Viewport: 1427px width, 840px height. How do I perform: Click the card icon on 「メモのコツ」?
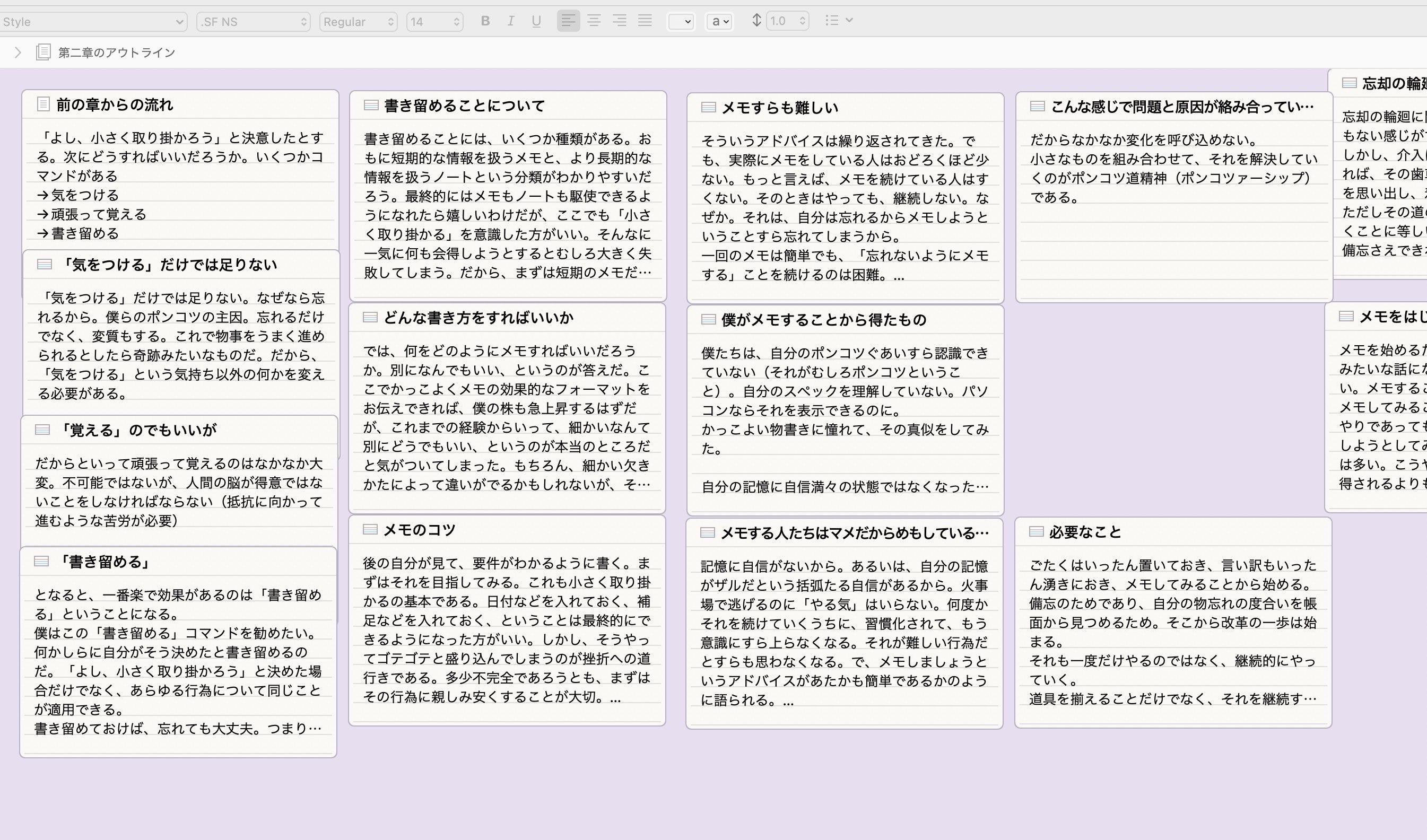[x=372, y=530]
